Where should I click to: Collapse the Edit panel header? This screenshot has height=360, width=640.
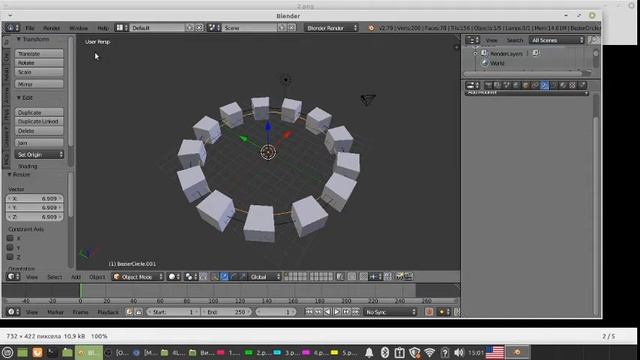[24, 98]
